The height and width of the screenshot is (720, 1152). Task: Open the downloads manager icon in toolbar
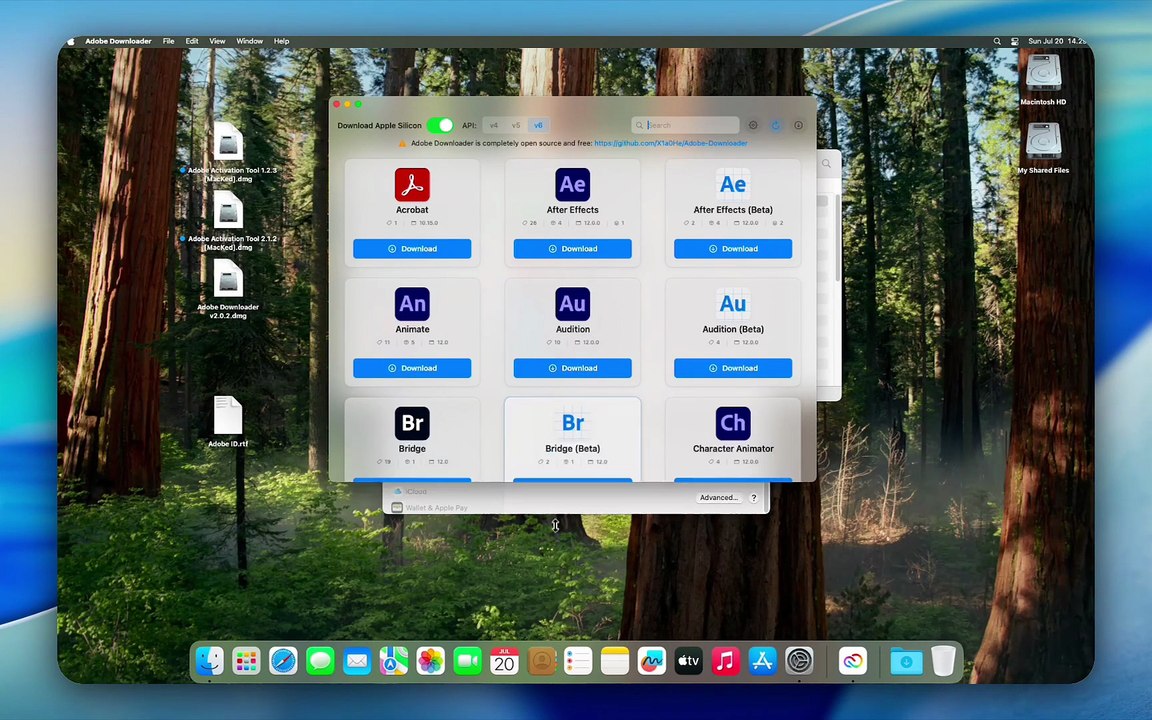[799, 125]
